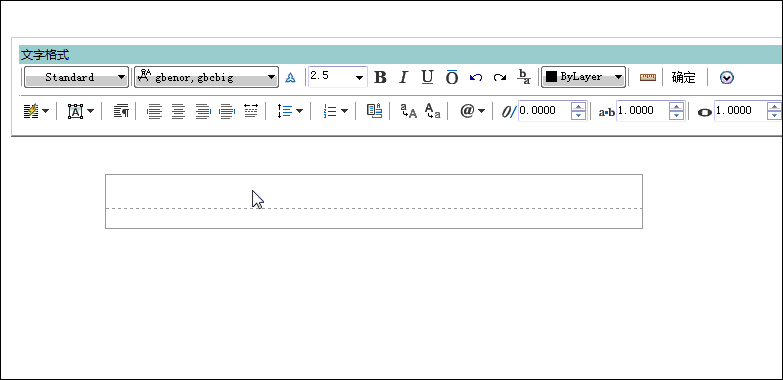Open the ByLayer color dropdown
Viewport: 783px width, 380px height.
pos(583,77)
